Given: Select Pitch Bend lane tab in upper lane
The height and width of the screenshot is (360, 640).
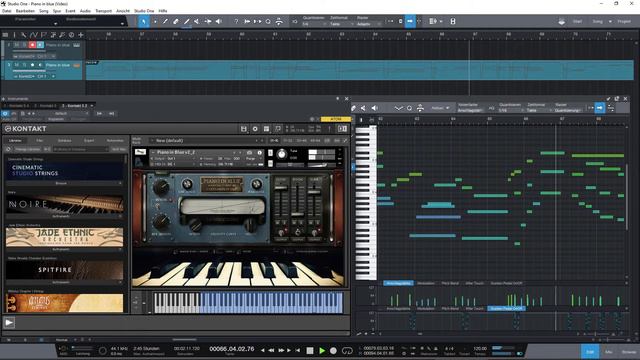Looking at the screenshot, I should click(x=450, y=283).
